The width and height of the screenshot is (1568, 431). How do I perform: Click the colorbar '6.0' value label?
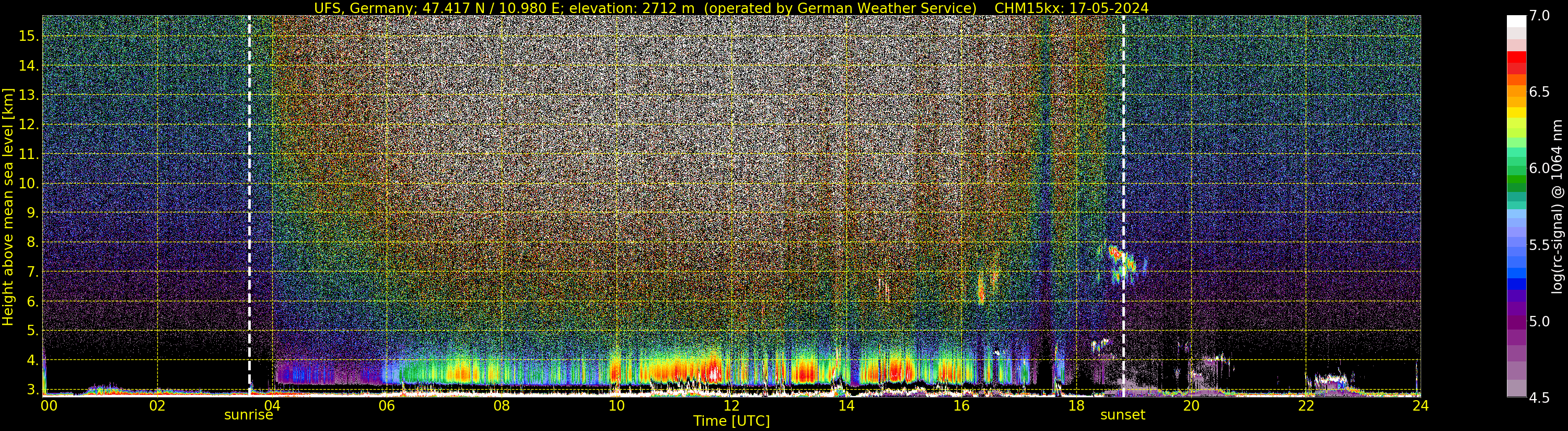(1539, 168)
